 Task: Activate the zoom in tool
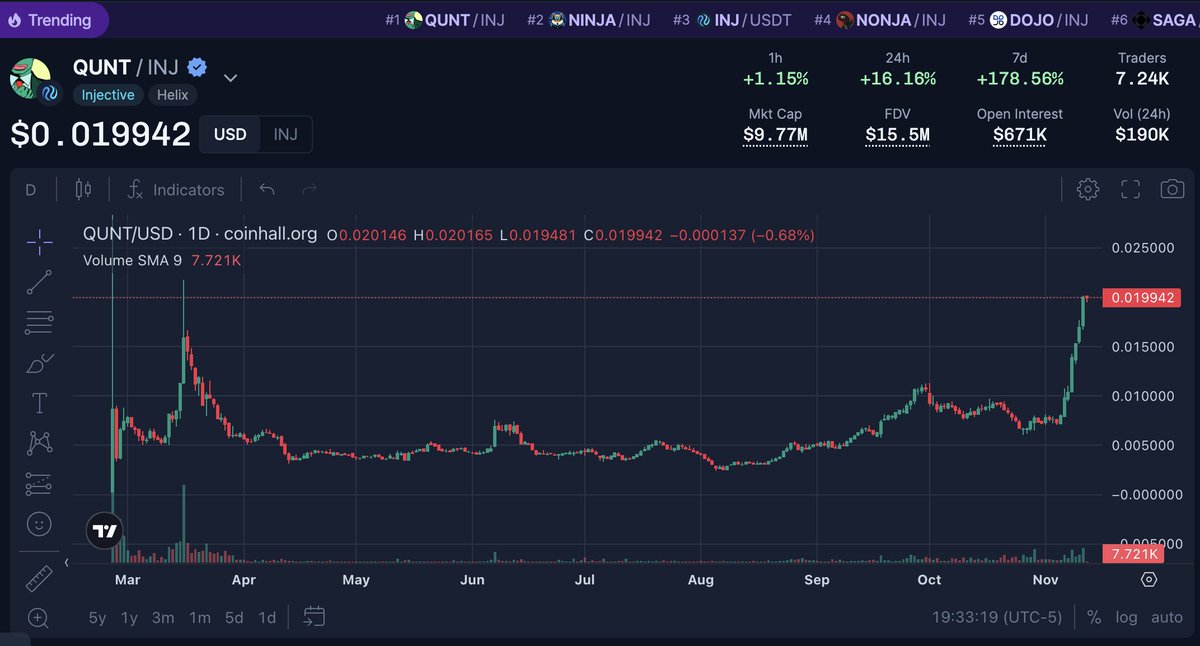click(x=38, y=618)
